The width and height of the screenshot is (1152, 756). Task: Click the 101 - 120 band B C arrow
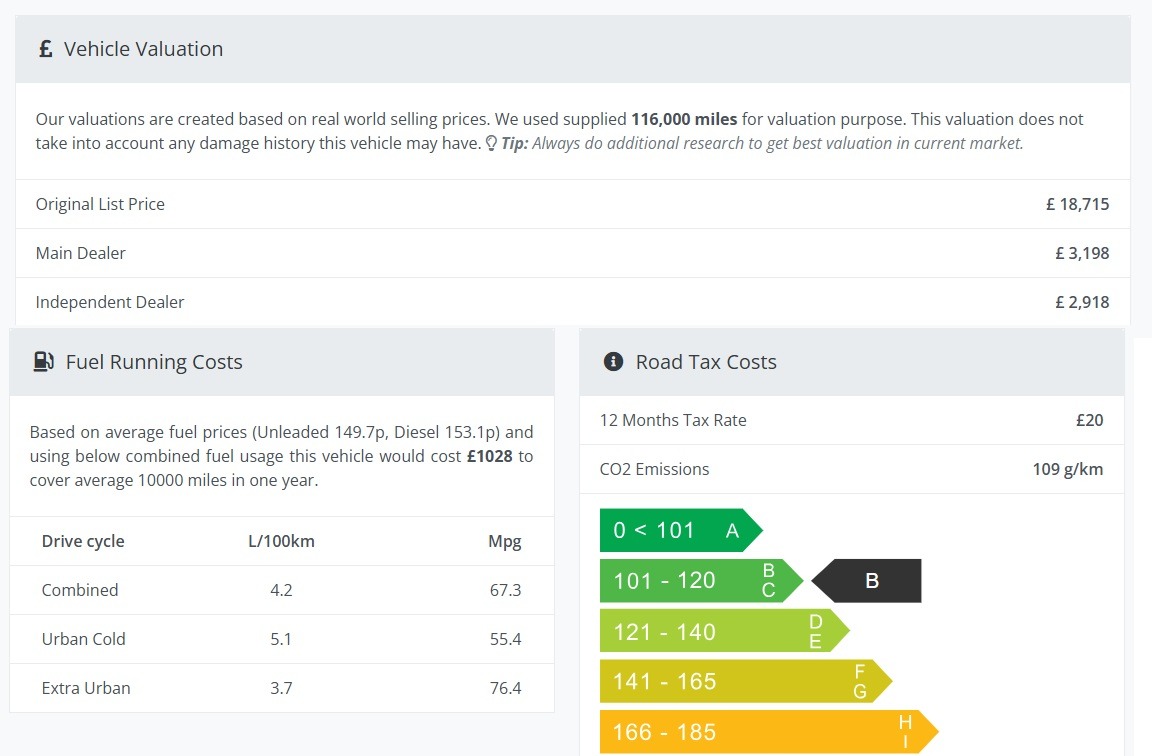pos(702,580)
